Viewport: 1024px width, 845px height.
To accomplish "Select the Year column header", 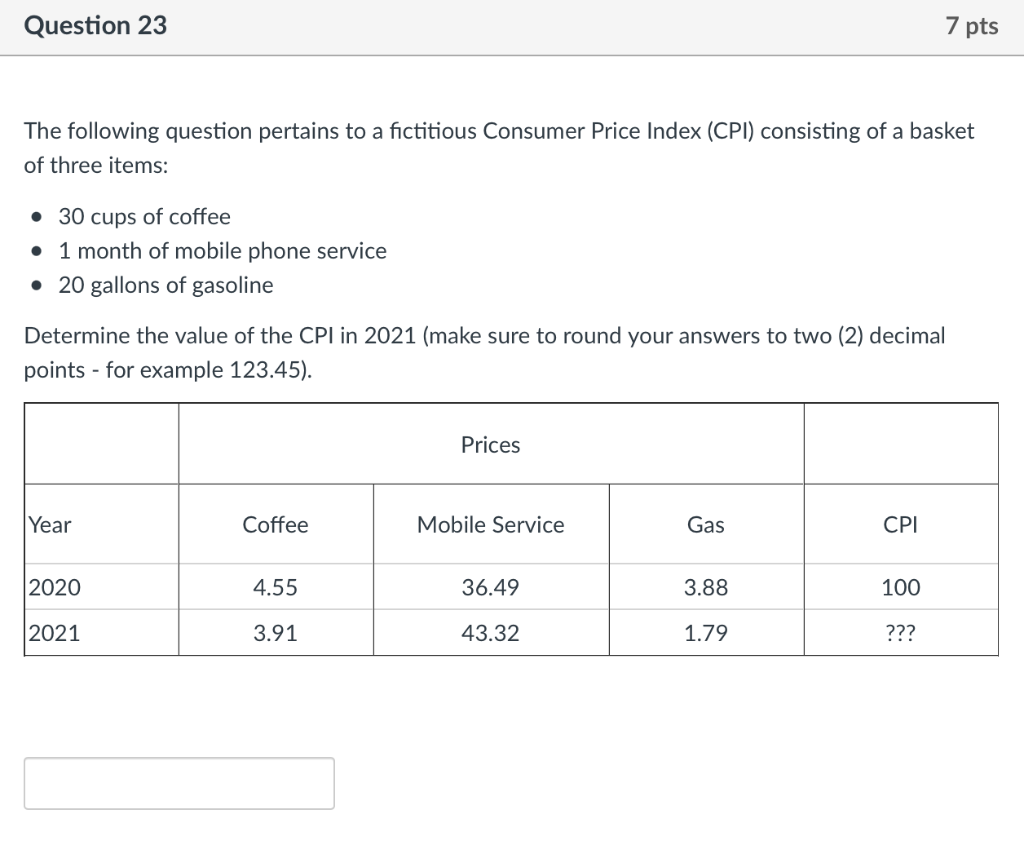I will pos(48,524).
